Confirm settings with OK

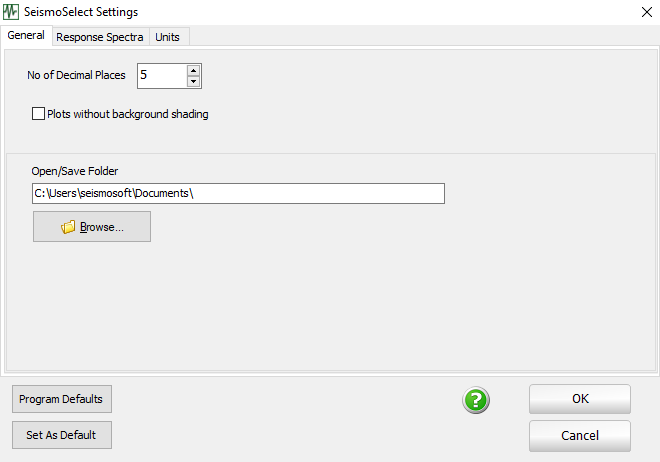(580, 398)
